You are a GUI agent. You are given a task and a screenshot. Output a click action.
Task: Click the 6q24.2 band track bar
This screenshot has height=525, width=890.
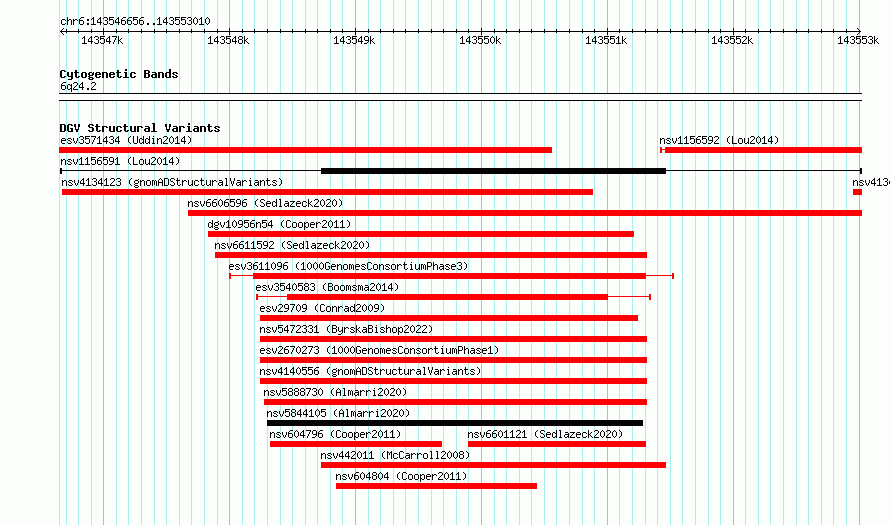coord(460,97)
